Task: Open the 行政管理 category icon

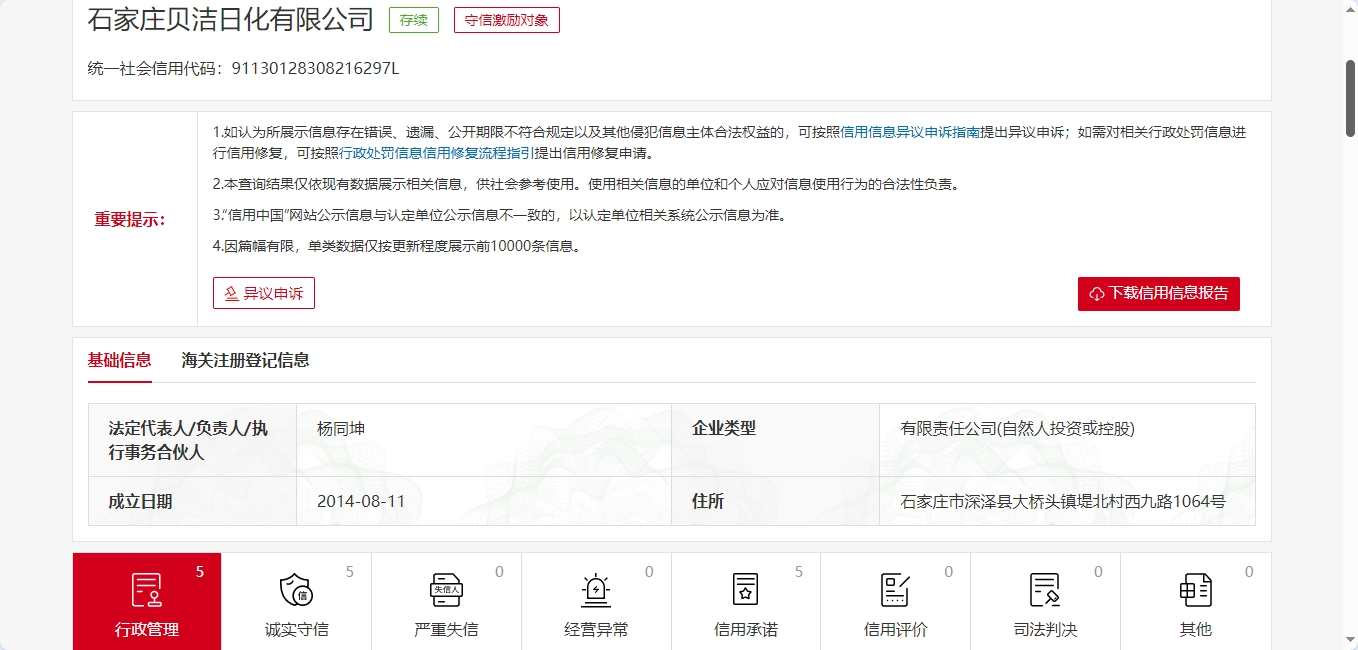Action: tap(147, 590)
